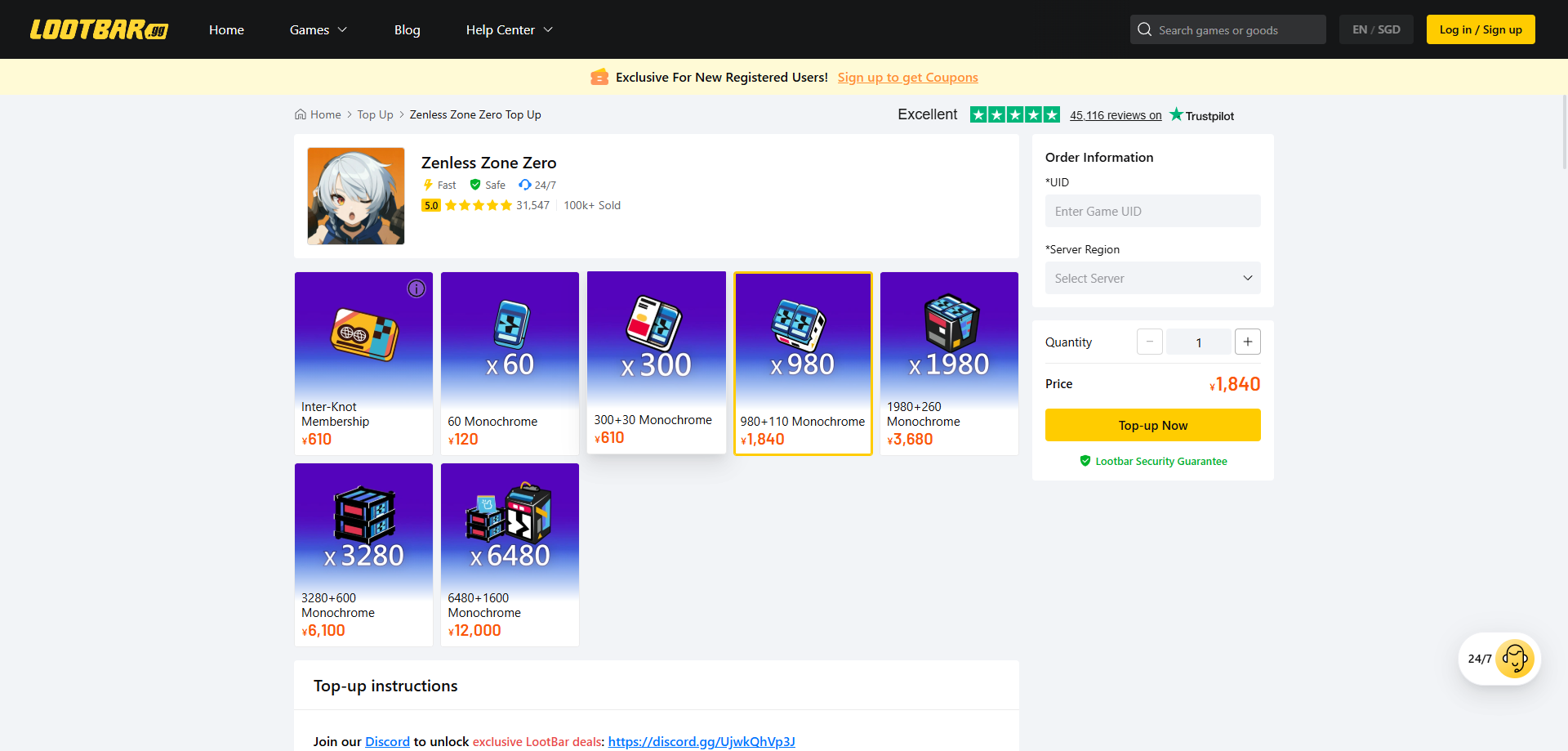
Task: Click the Trustpilot logo
Action: coord(1201,115)
